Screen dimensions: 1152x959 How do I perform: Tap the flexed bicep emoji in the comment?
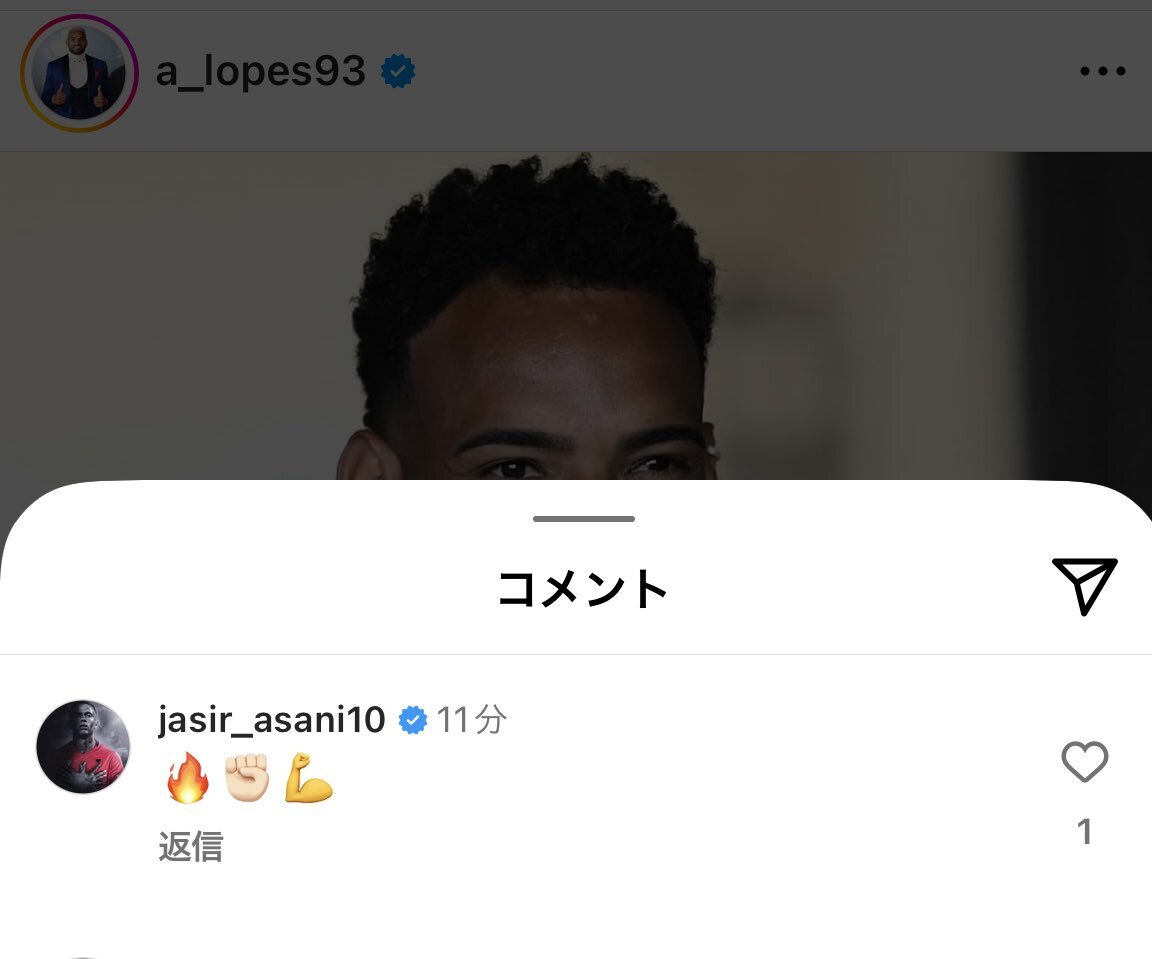[x=309, y=777]
